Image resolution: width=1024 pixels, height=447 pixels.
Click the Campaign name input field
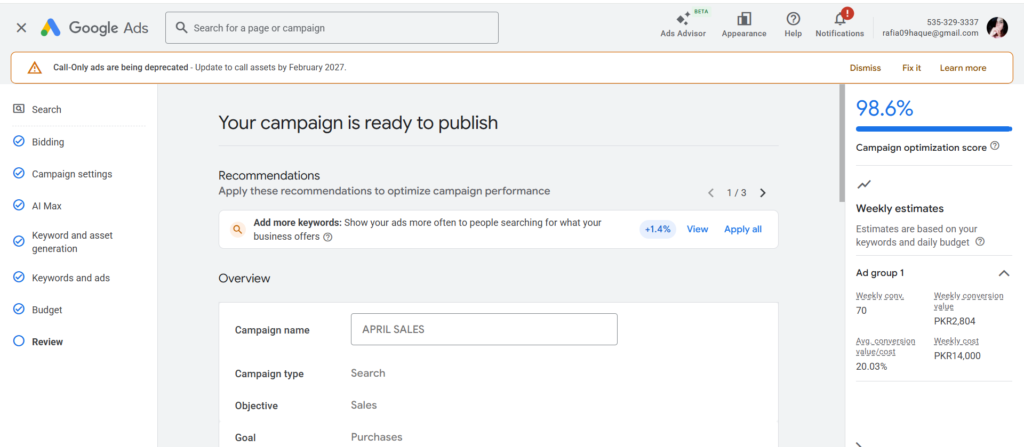coord(484,329)
